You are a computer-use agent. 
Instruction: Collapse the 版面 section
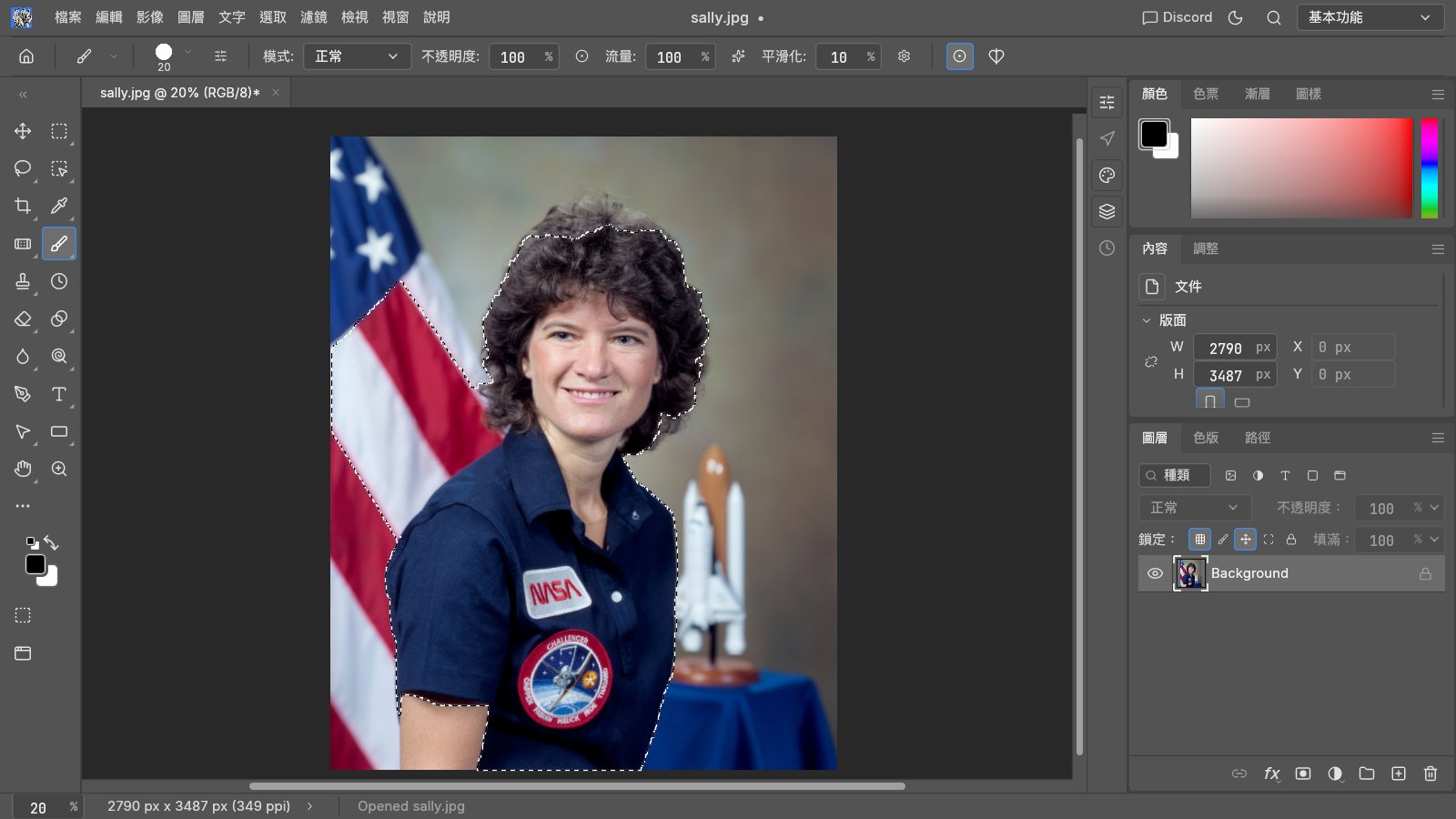point(1147,320)
